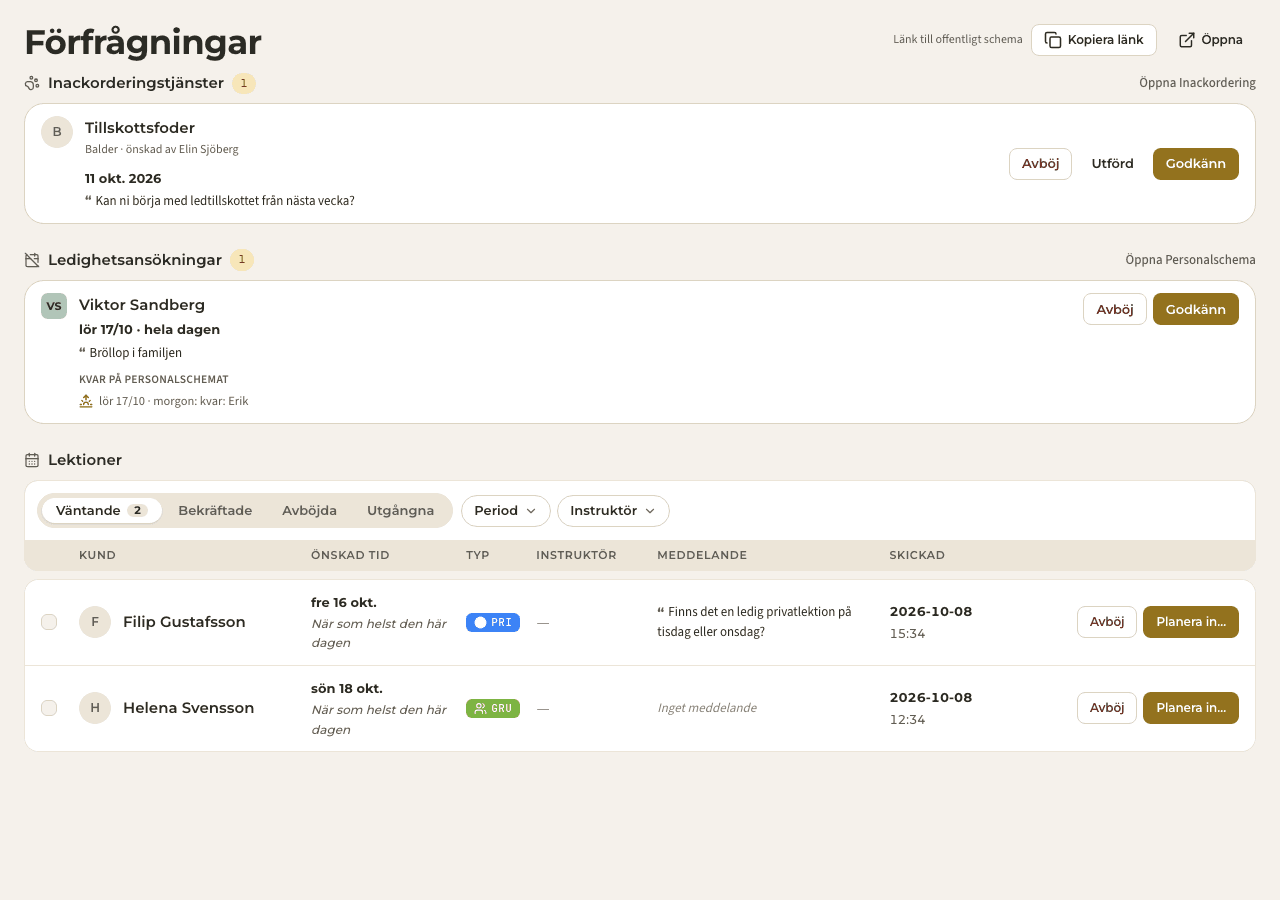Click the staffing warning icon by lör 17/10 morgon

coord(86,401)
